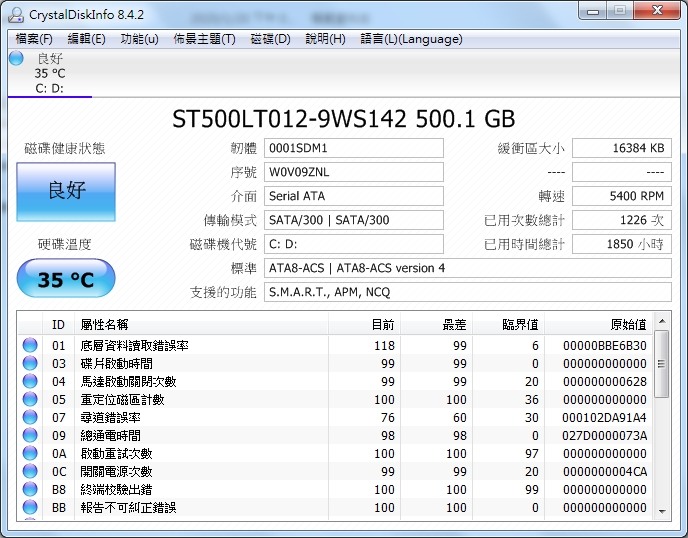688x538 pixels.
Task: Click the 屬性名稱 column header
Action: (201, 325)
